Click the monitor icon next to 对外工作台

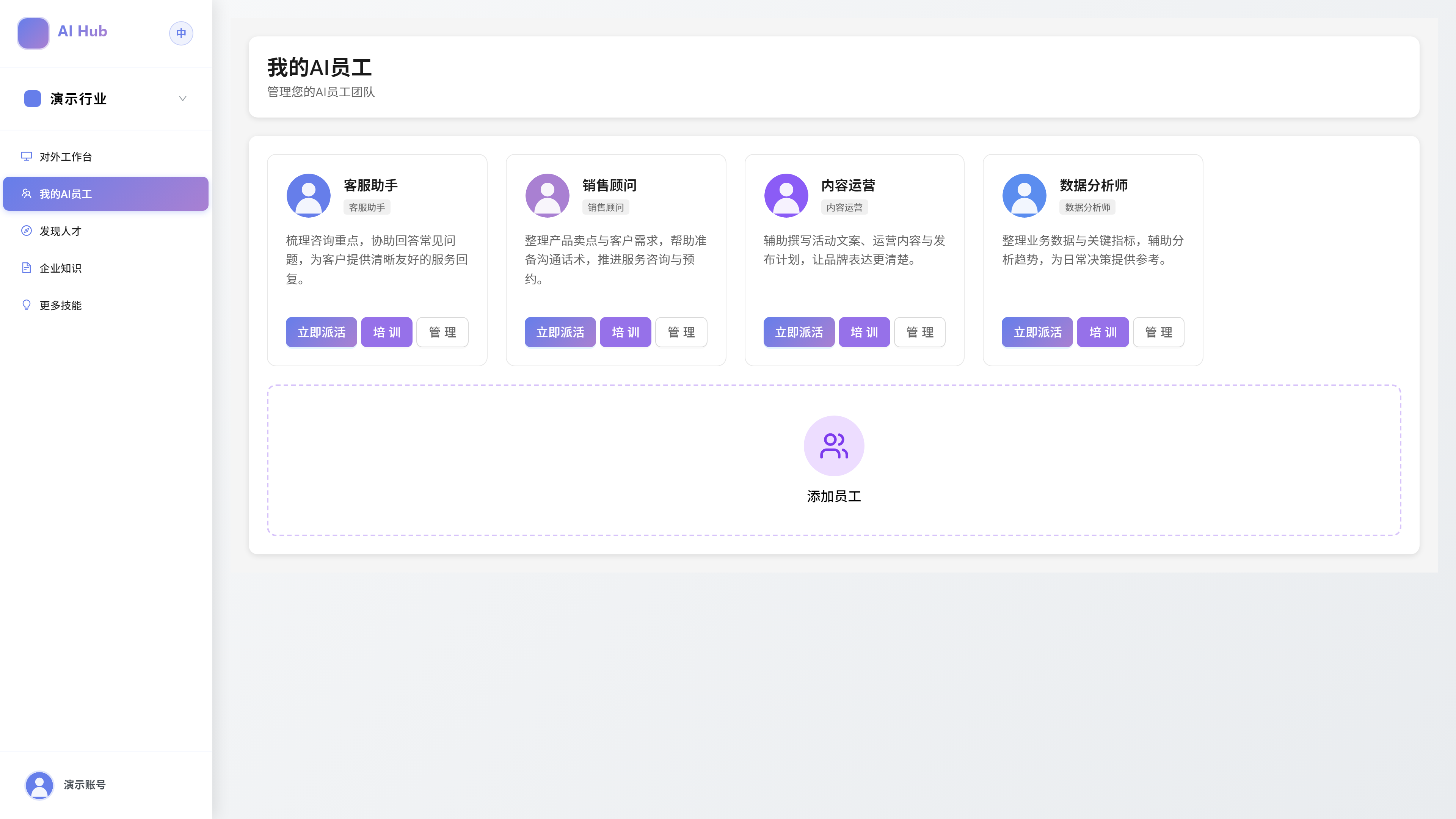(x=27, y=157)
